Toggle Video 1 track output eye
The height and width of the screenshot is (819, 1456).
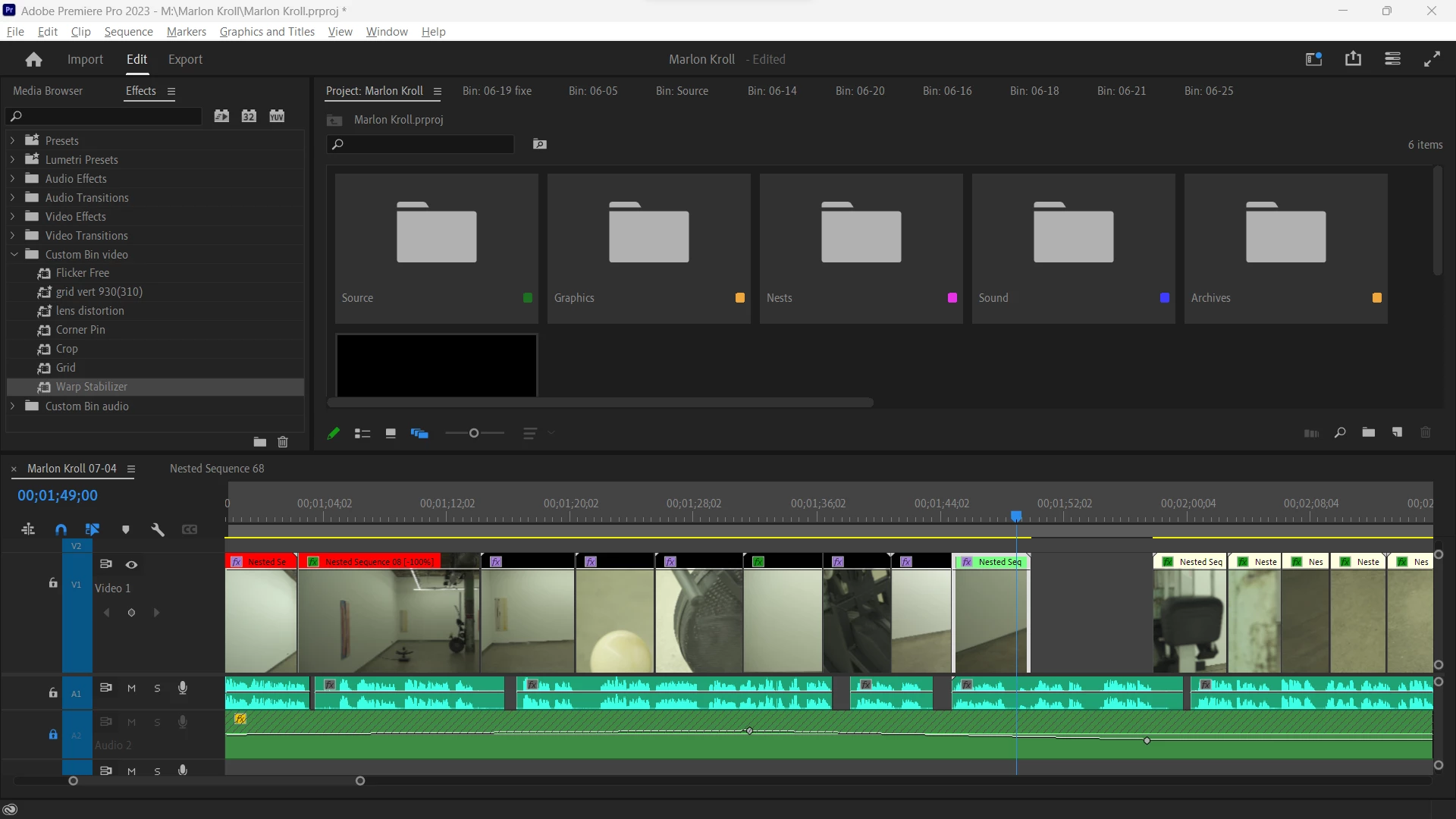131,564
